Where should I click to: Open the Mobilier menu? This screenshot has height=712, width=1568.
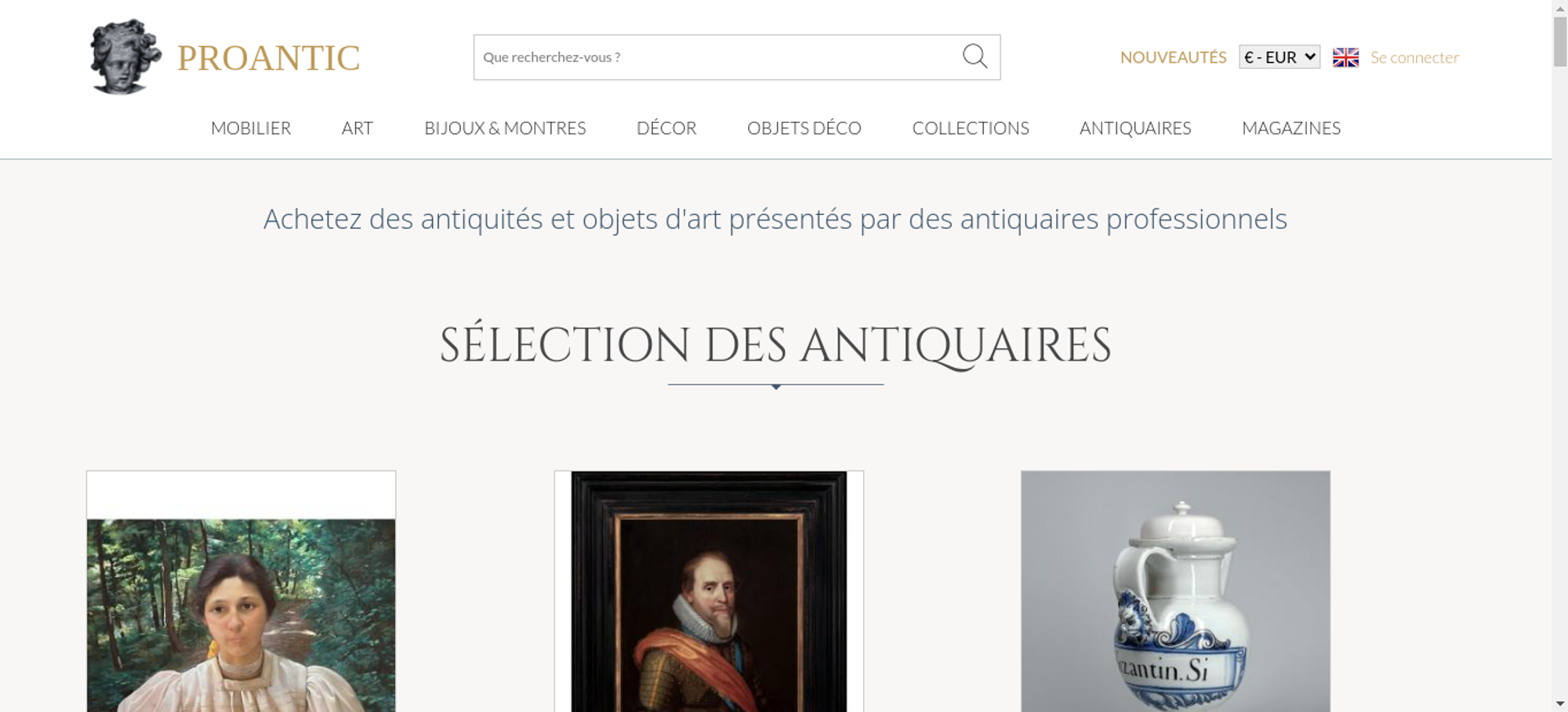point(251,128)
